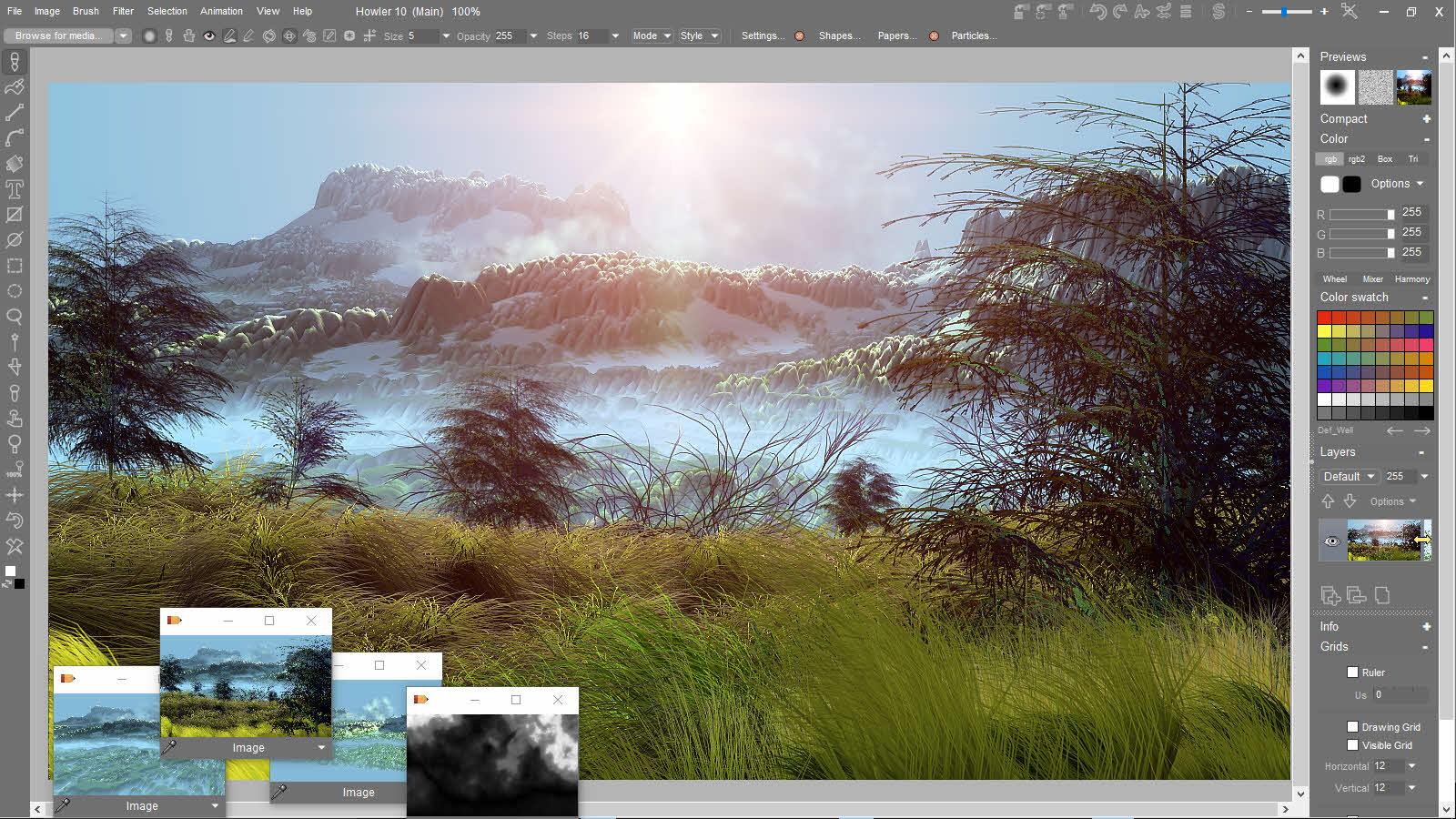This screenshot has width=1456, height=819.
Task: Click the Browse for media button
Action: [x=56, y=35]
